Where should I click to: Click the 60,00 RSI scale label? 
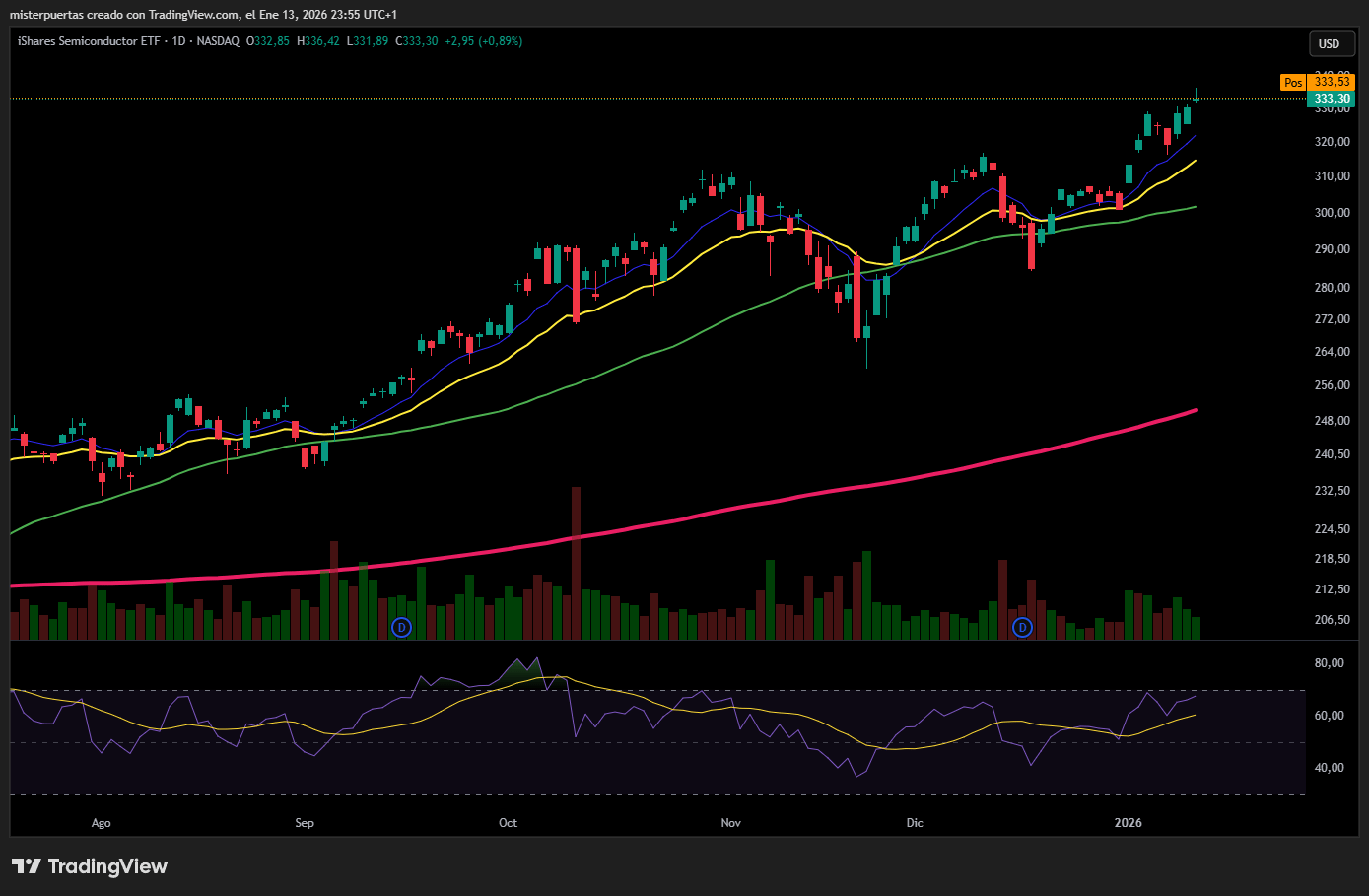pos(1329,716)
